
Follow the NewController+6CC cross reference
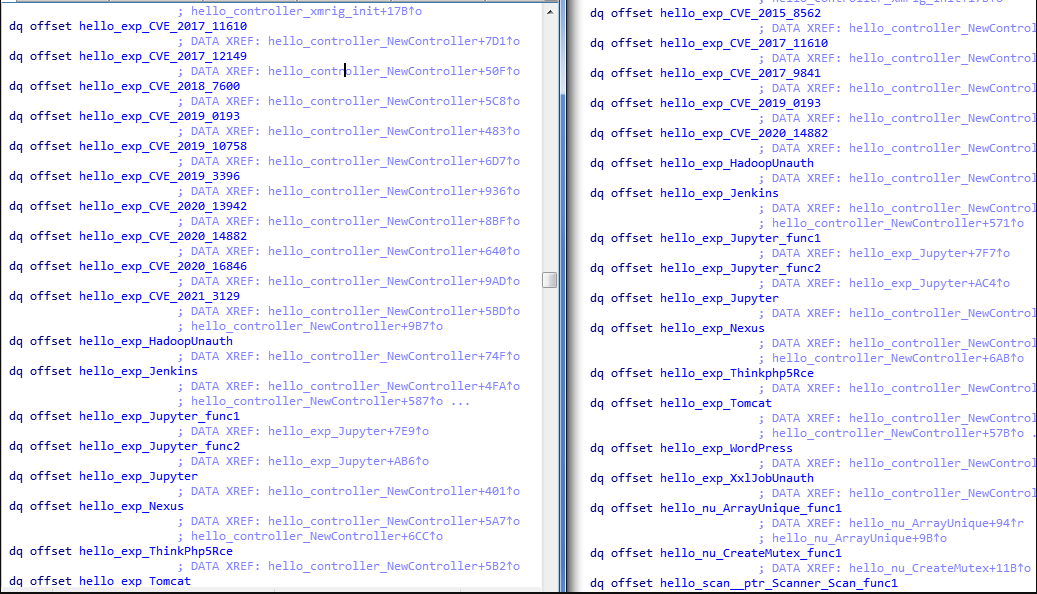click(317, 536)
